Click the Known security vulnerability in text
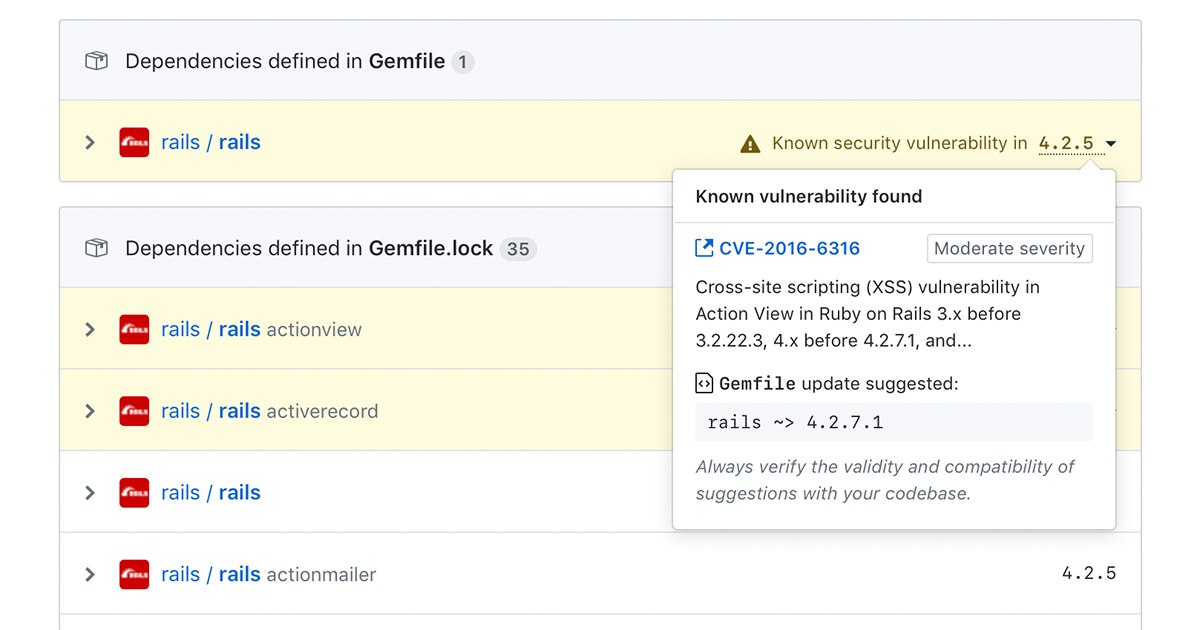The image size is (1200, 630). pos(899,144)
